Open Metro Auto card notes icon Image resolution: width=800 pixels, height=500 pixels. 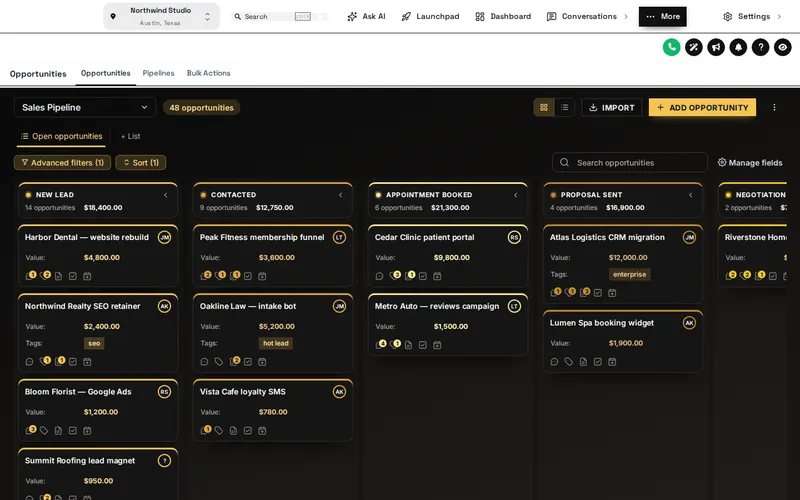point(408,345)
